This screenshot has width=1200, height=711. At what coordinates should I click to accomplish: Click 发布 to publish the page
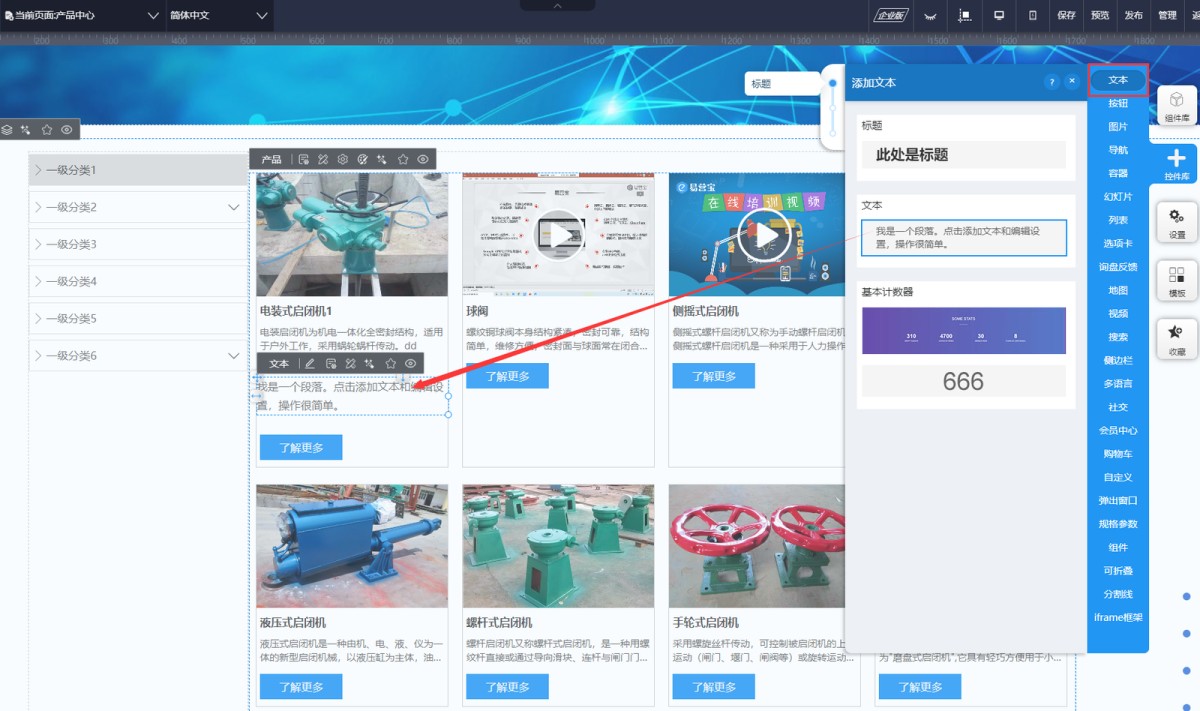(x=1133, y=16)
